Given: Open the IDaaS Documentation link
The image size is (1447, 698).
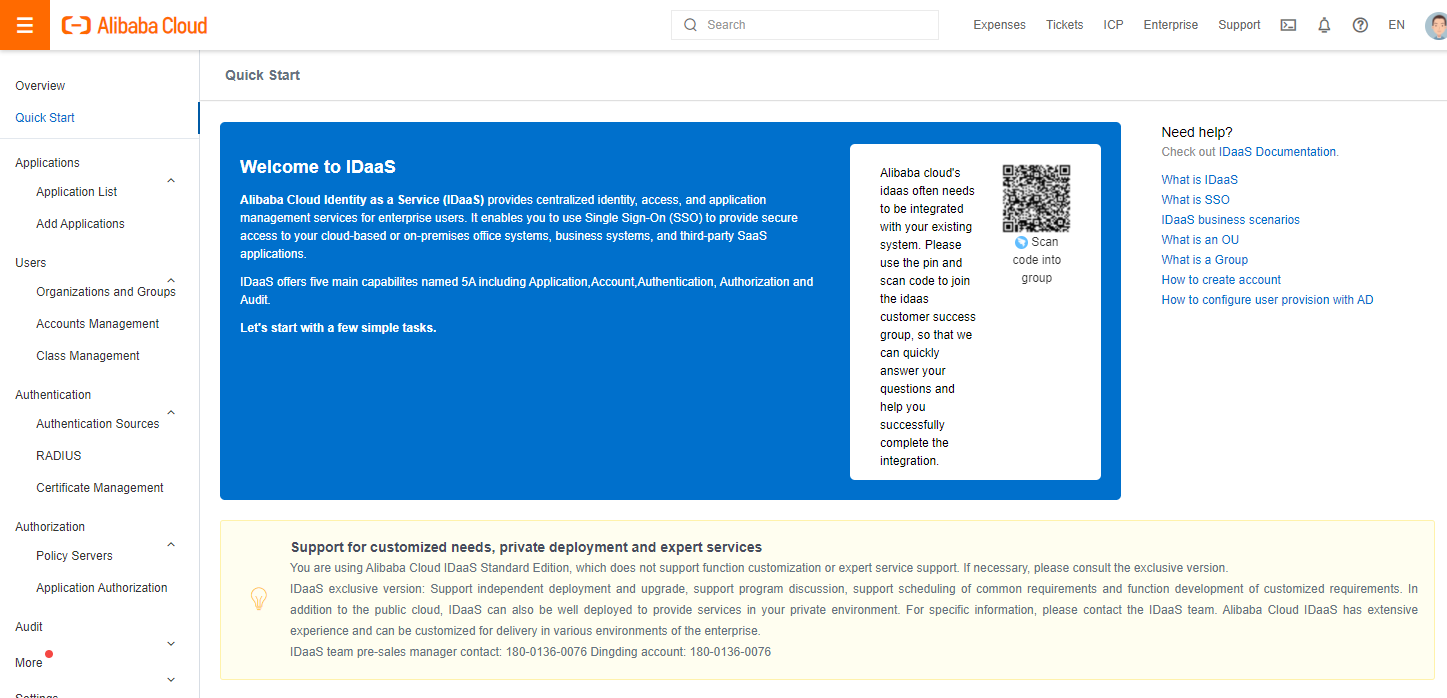Looking at the screenshot, I should coord(1277,152).
